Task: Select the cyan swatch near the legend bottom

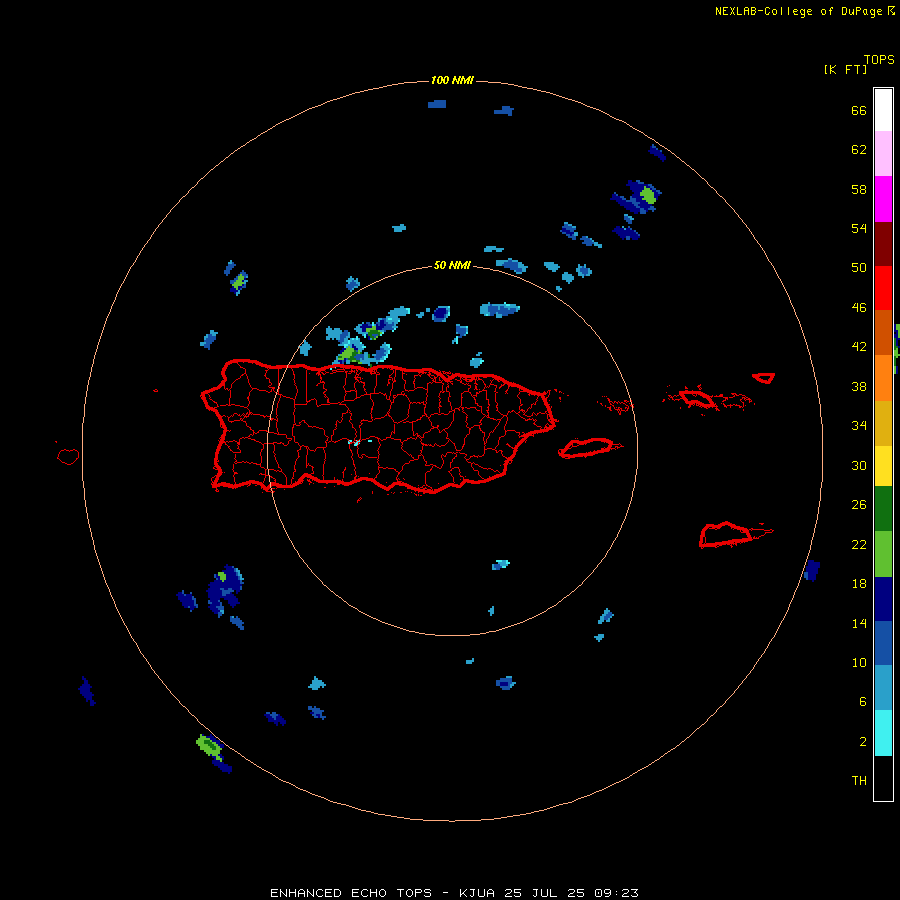Action: click(883, 733)
